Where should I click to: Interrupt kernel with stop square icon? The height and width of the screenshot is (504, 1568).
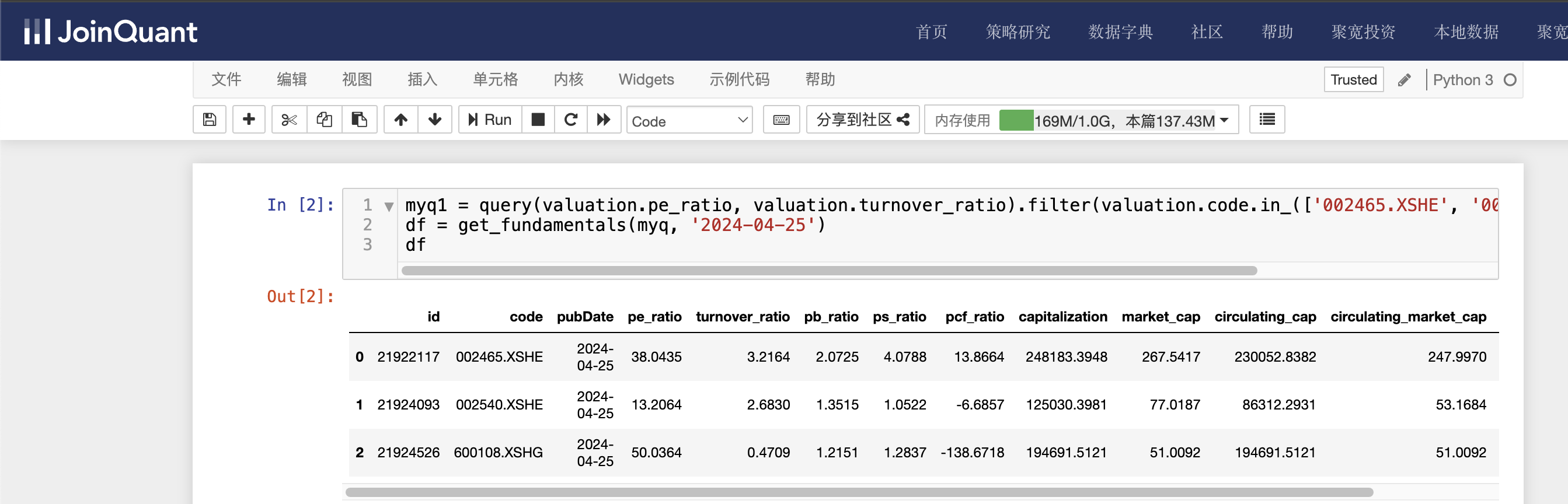(538, 120)
